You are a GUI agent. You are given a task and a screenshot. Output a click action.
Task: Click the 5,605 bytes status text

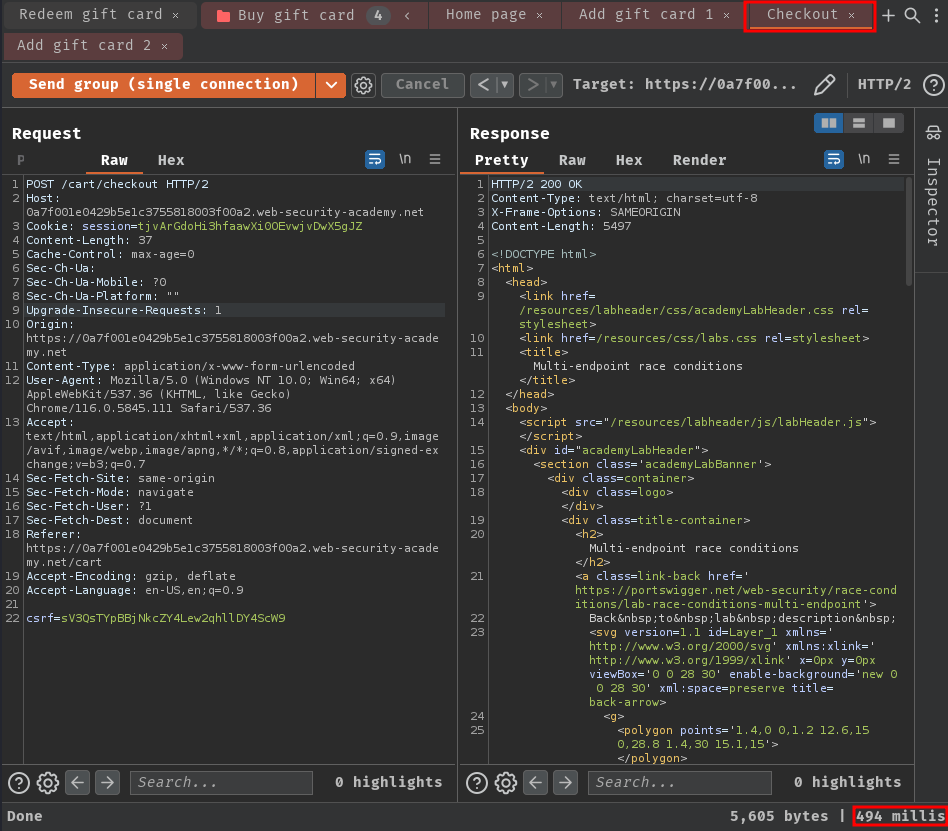tap(779, 816)
